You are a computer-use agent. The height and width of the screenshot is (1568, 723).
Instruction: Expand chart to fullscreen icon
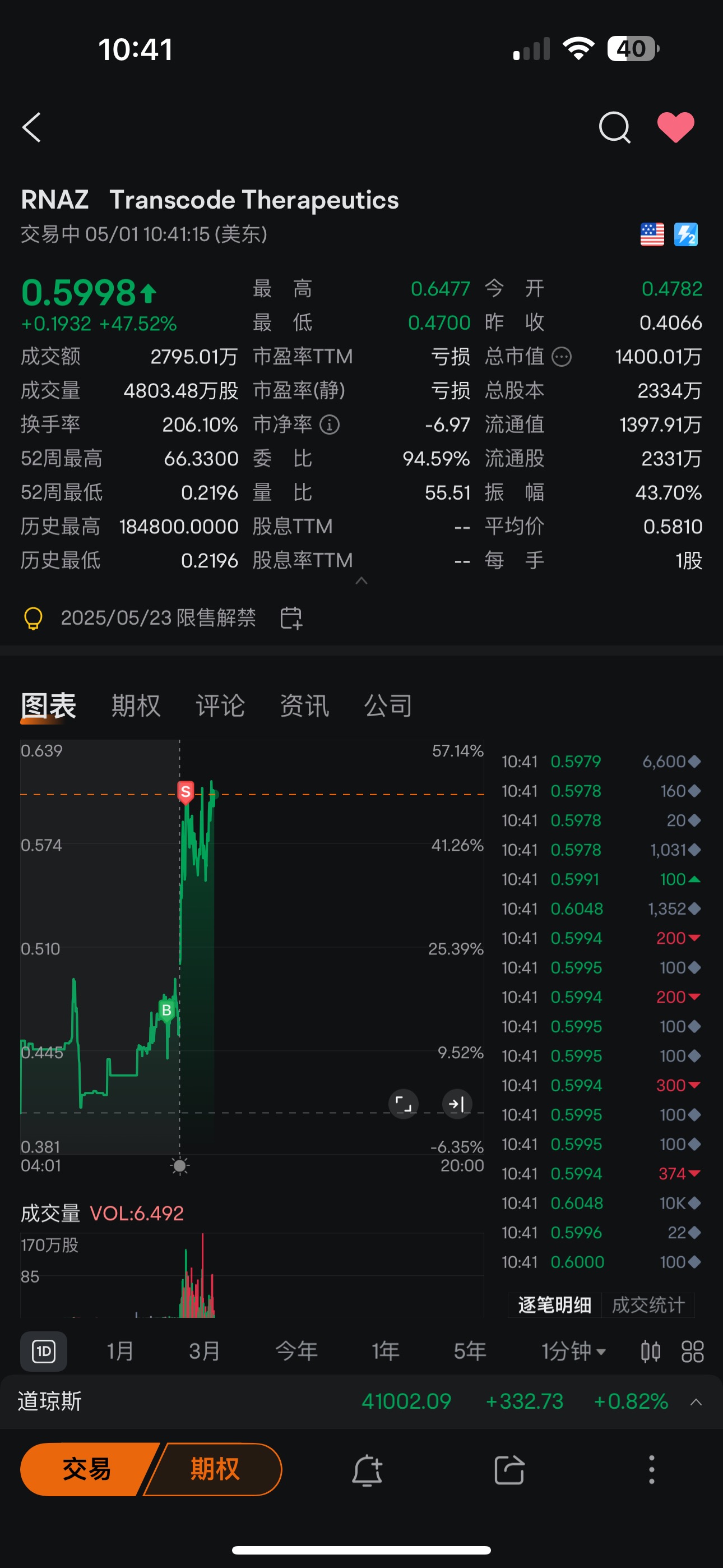pyautogui.click(x=403, y=1104)
